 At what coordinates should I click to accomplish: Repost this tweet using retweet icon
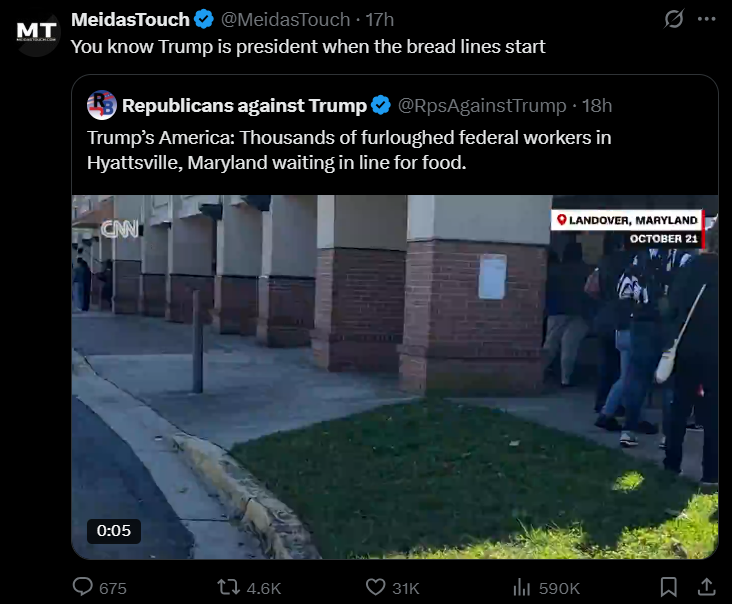click(x=229, y=587)
